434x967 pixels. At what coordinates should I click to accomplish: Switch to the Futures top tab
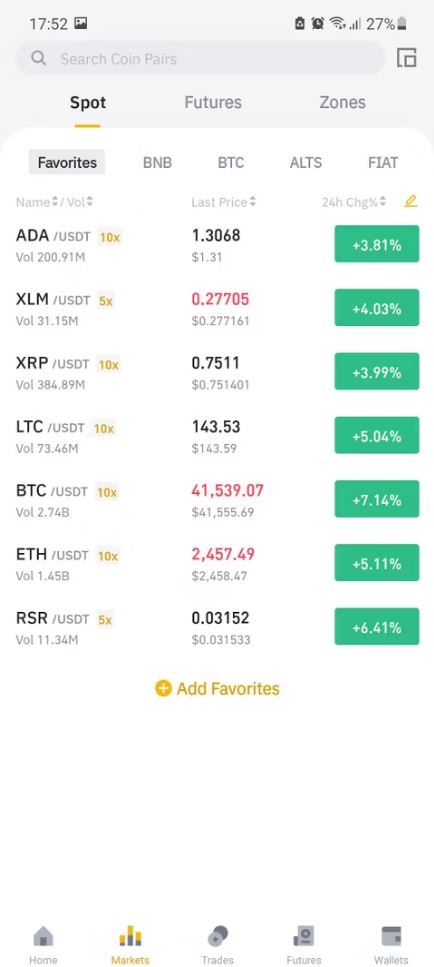(x=213, y=102)
